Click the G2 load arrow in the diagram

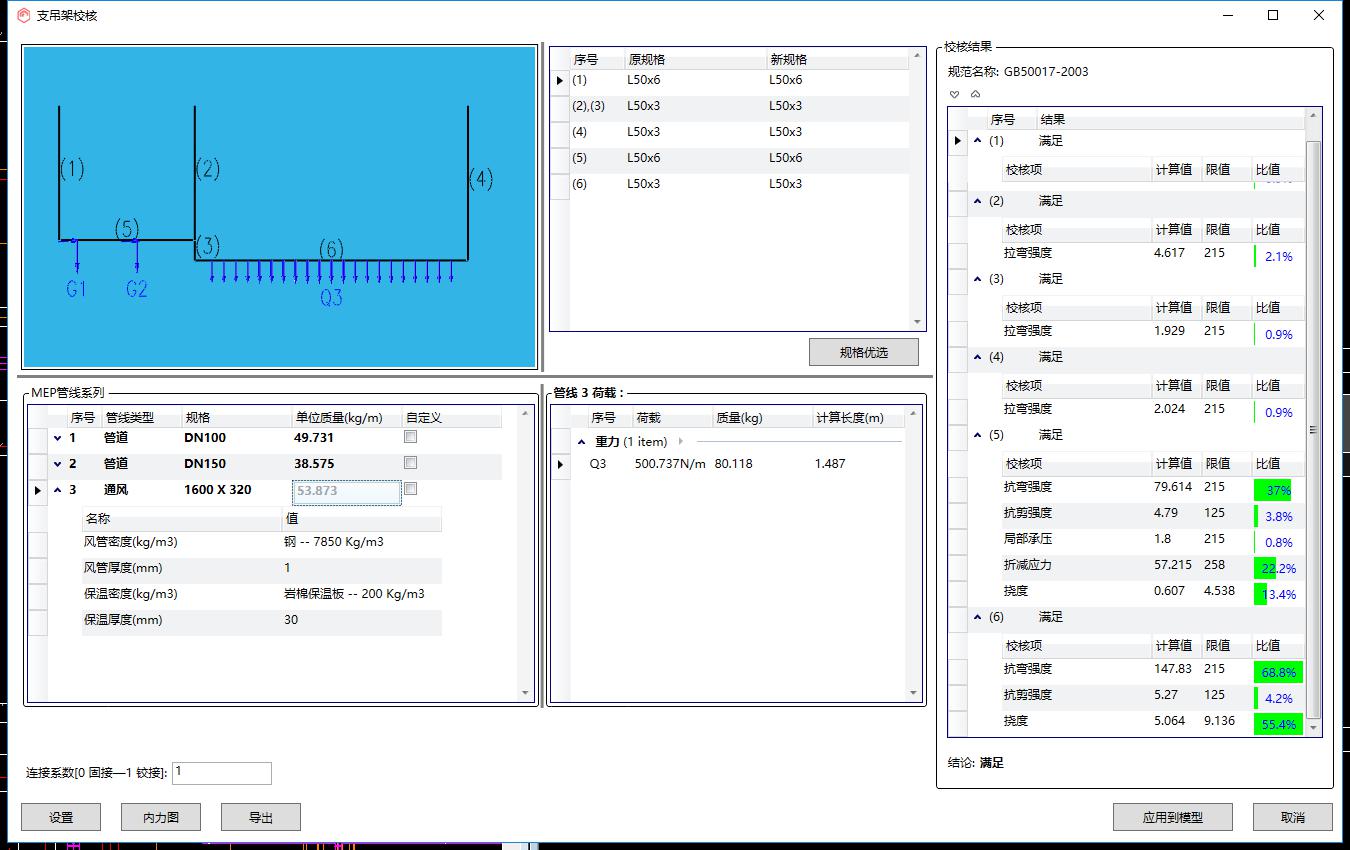[x=136, y=256]
